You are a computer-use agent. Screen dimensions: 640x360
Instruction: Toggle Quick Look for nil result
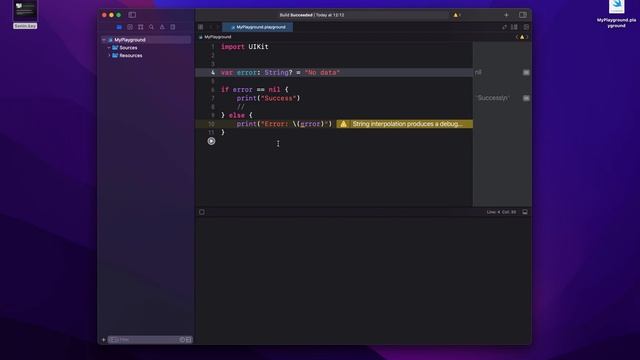click(526, 72)
